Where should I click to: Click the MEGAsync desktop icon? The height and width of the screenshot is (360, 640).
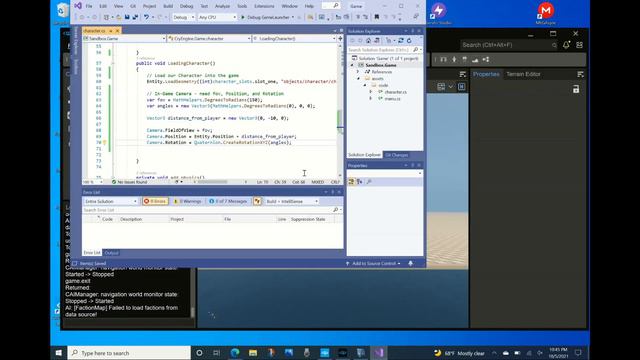point(546,13)
